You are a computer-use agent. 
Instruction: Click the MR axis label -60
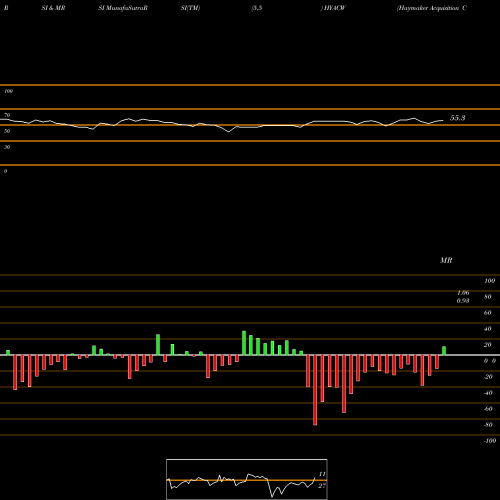(488, 409)
